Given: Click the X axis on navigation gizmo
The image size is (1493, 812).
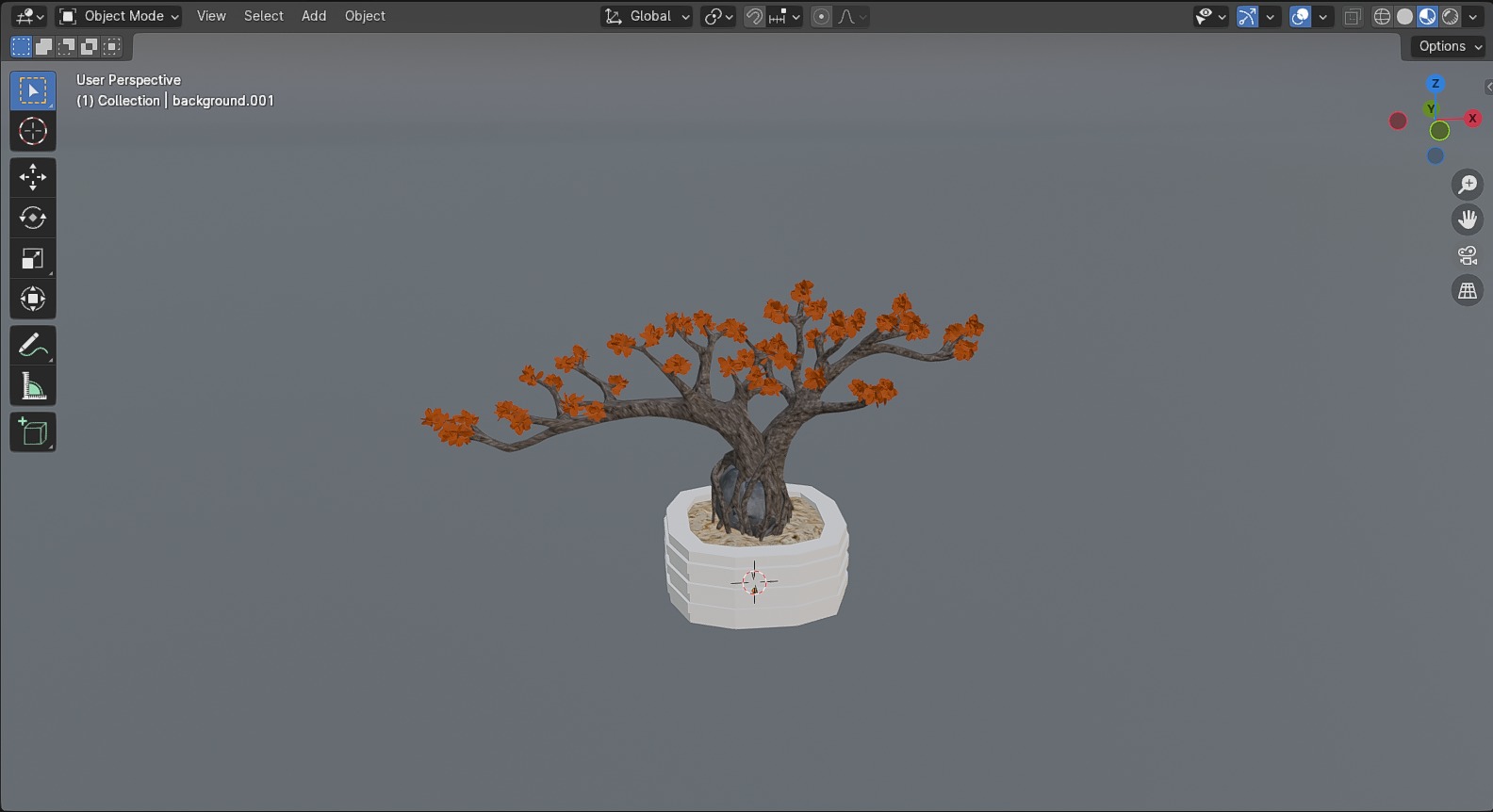Looking at the screenshot, I should [x=1472, y=119].
